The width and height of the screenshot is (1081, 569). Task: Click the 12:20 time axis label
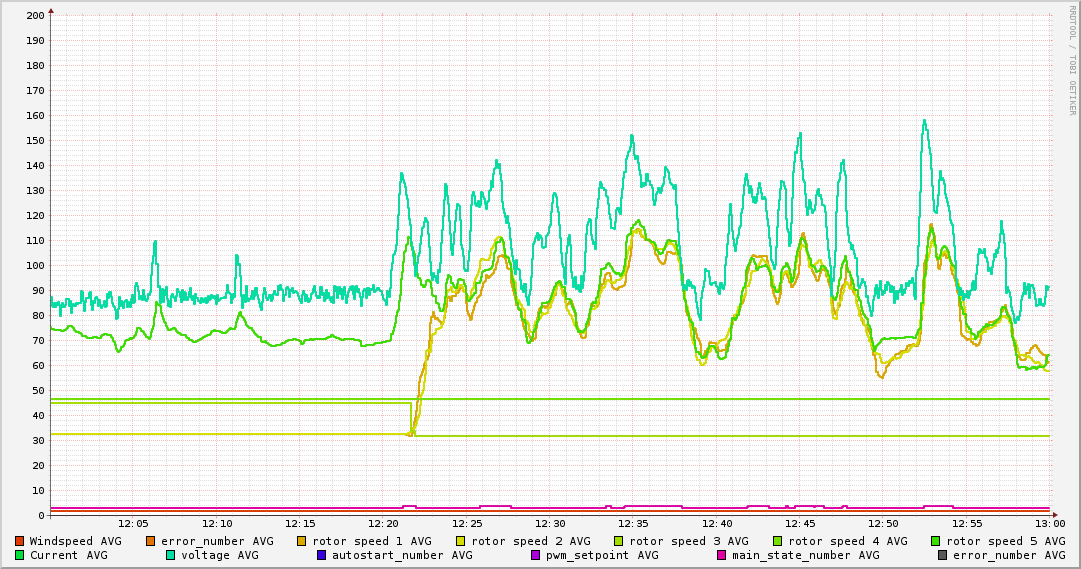click(x=384, y=524)
